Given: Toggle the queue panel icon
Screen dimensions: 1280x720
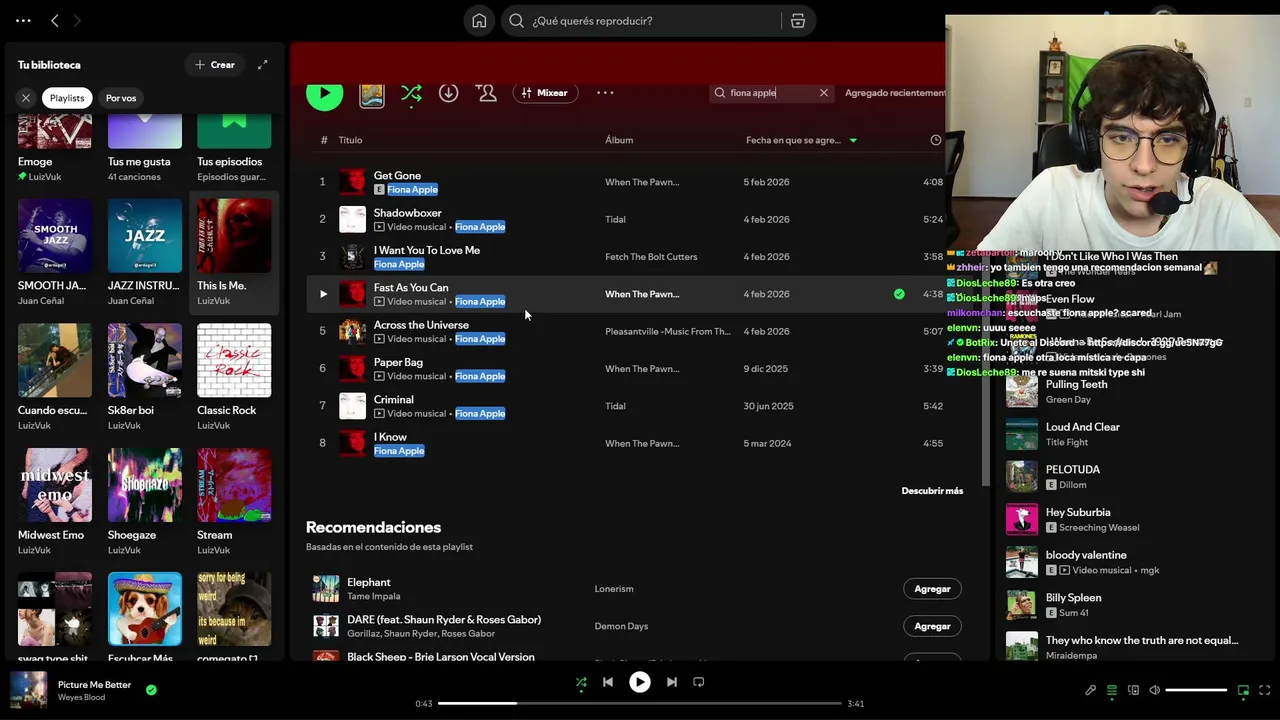Looking at the screenshot, I should tap(1112, 690).
